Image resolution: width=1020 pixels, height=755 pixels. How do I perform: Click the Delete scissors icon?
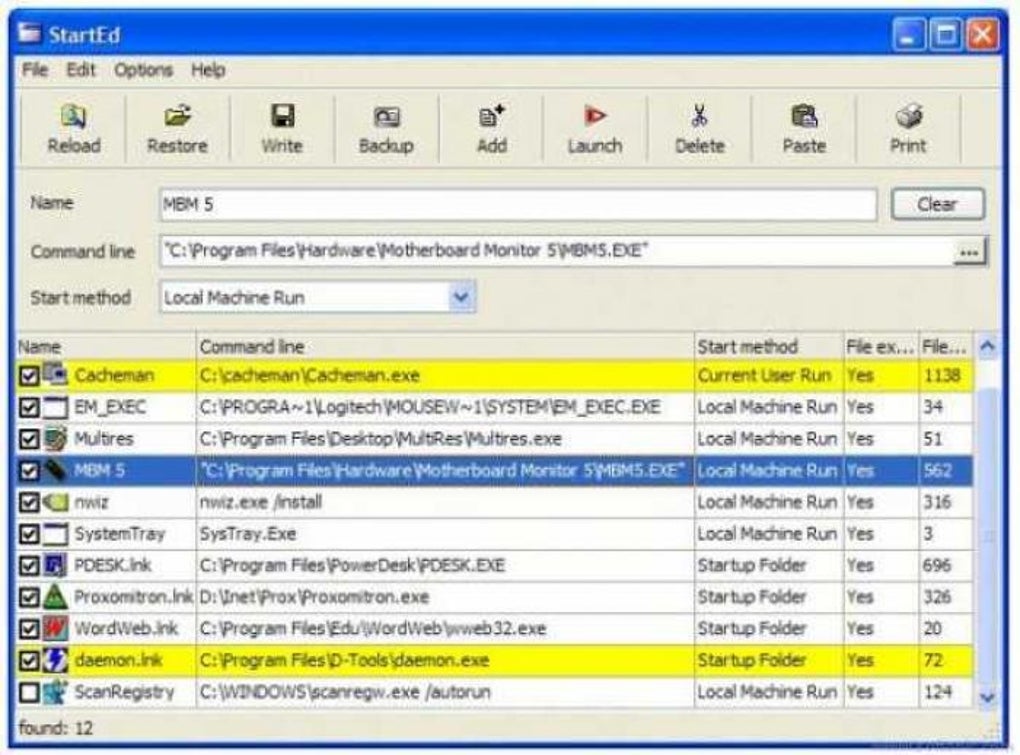(699, 116)
